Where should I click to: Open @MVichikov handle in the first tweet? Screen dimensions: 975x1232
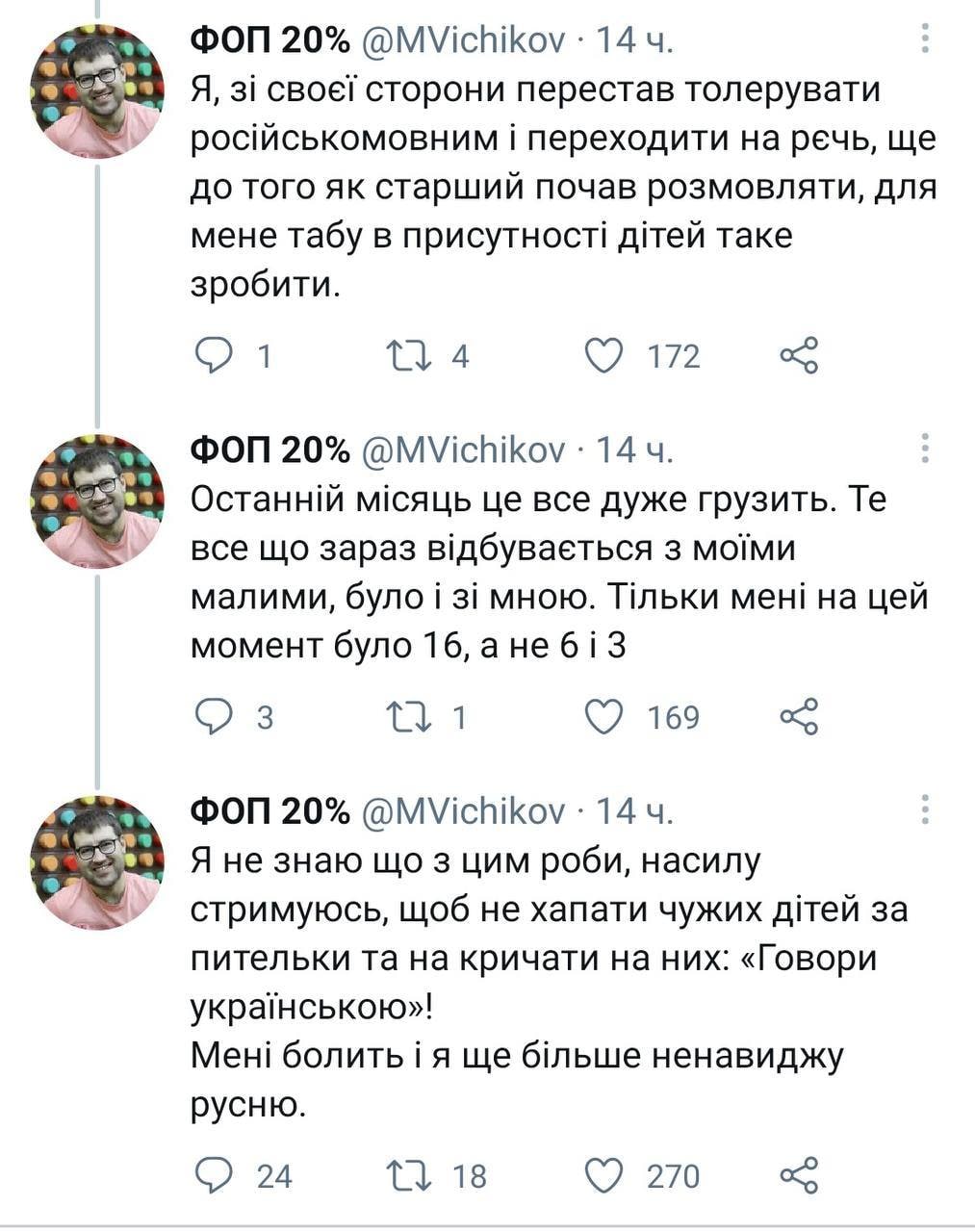point(463,40)
